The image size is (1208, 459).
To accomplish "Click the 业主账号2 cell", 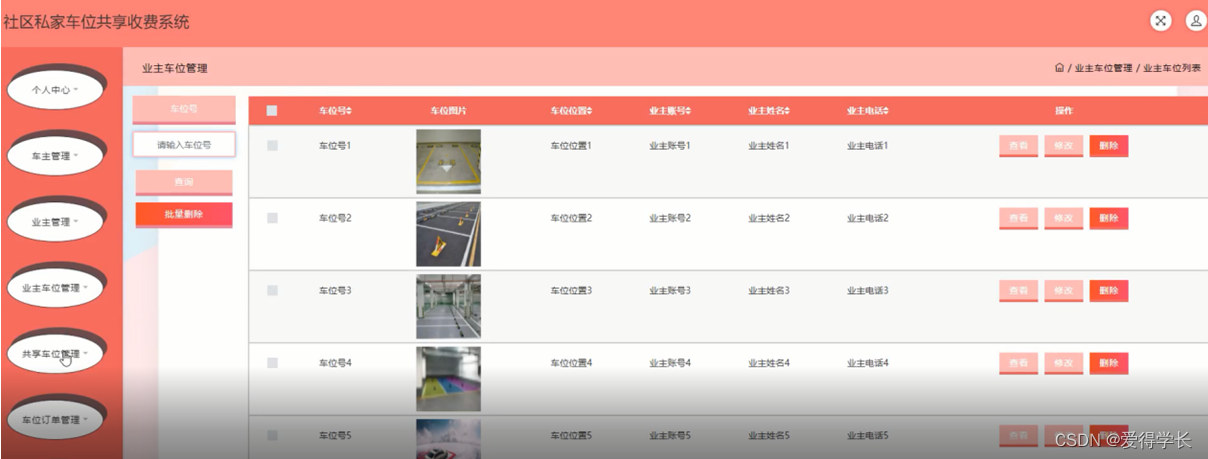I will [670, 218].
